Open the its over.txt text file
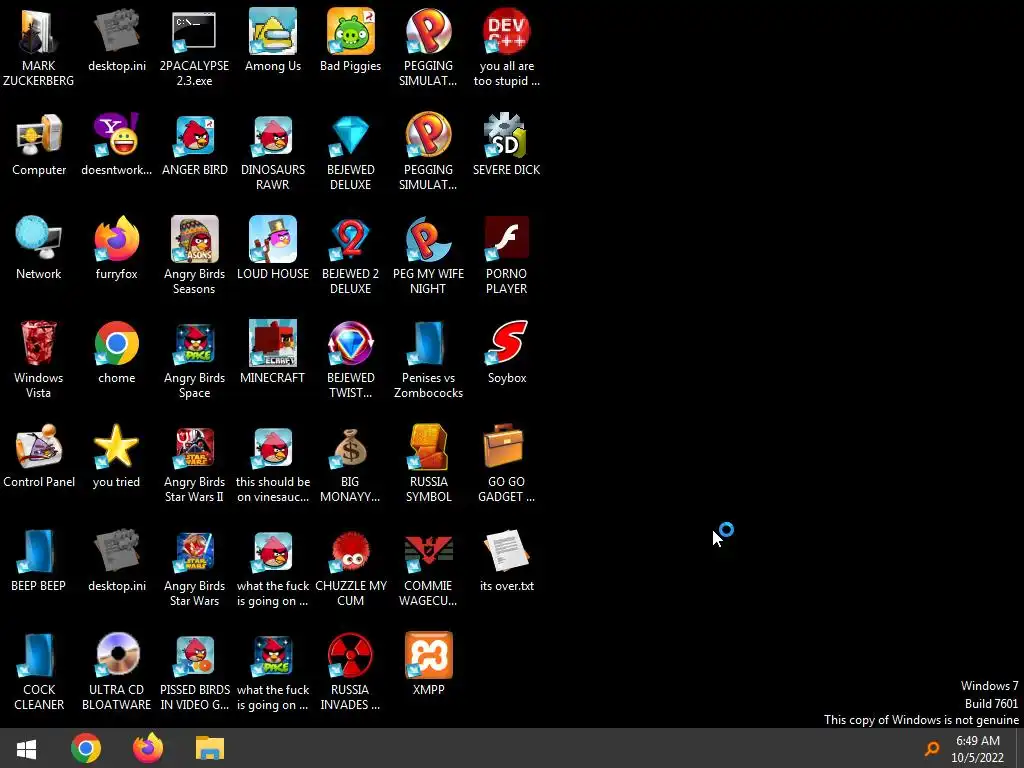The width and height of the screenshot is (1024, 768). (506, 551)
